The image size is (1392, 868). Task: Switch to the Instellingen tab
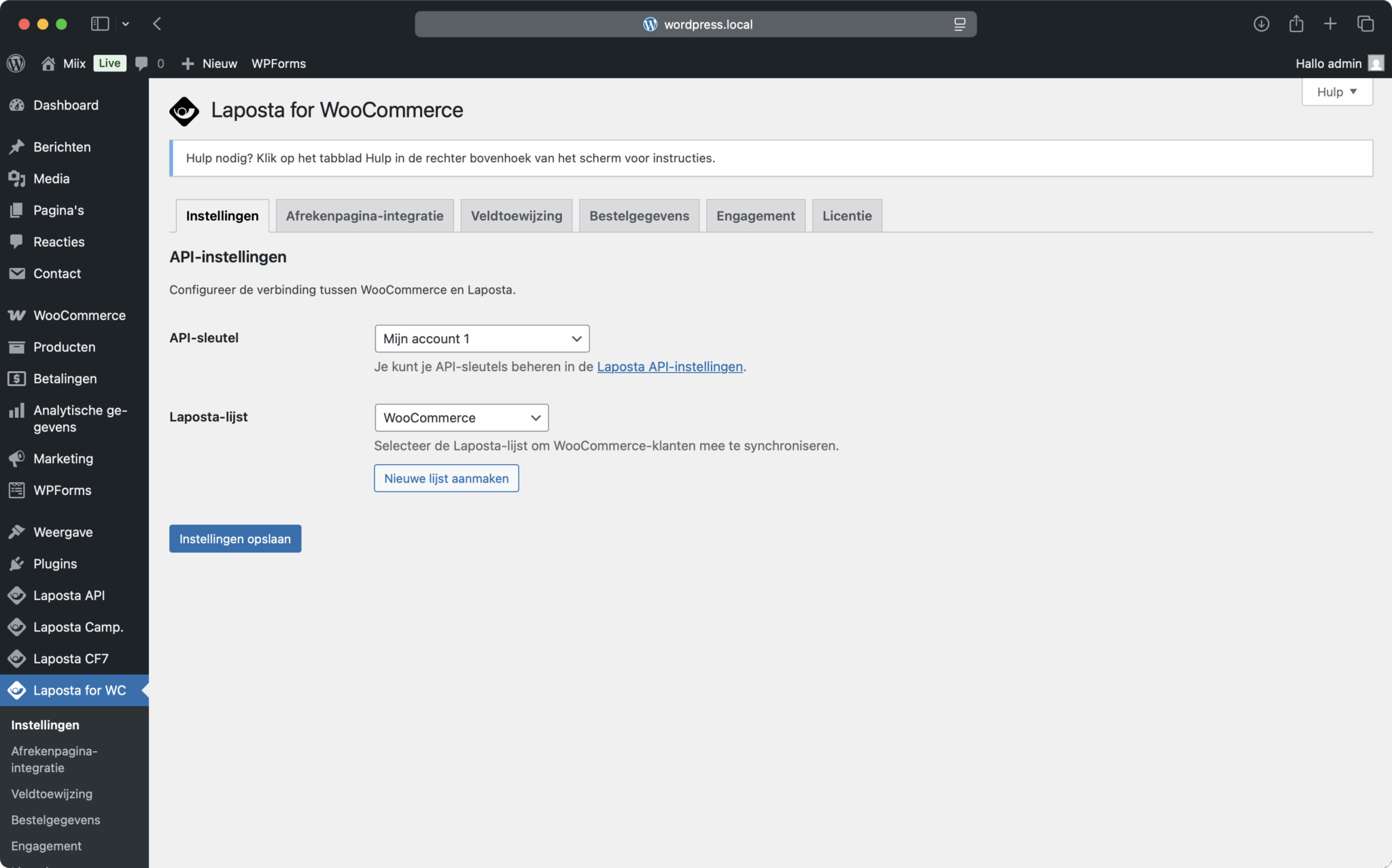[x=222, y=215]
